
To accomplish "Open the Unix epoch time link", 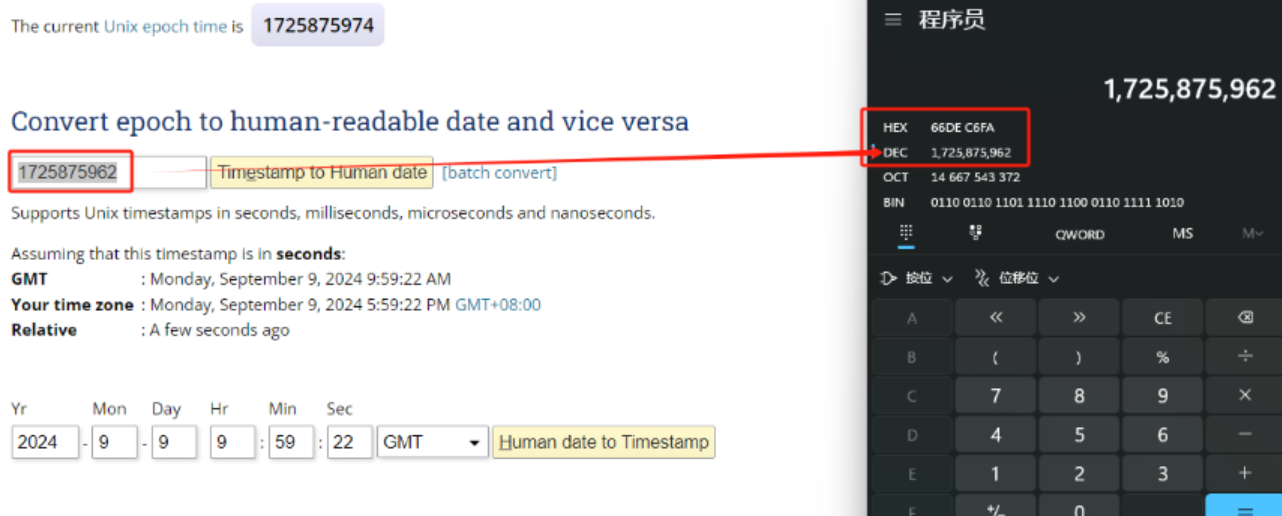I will 165,27.
